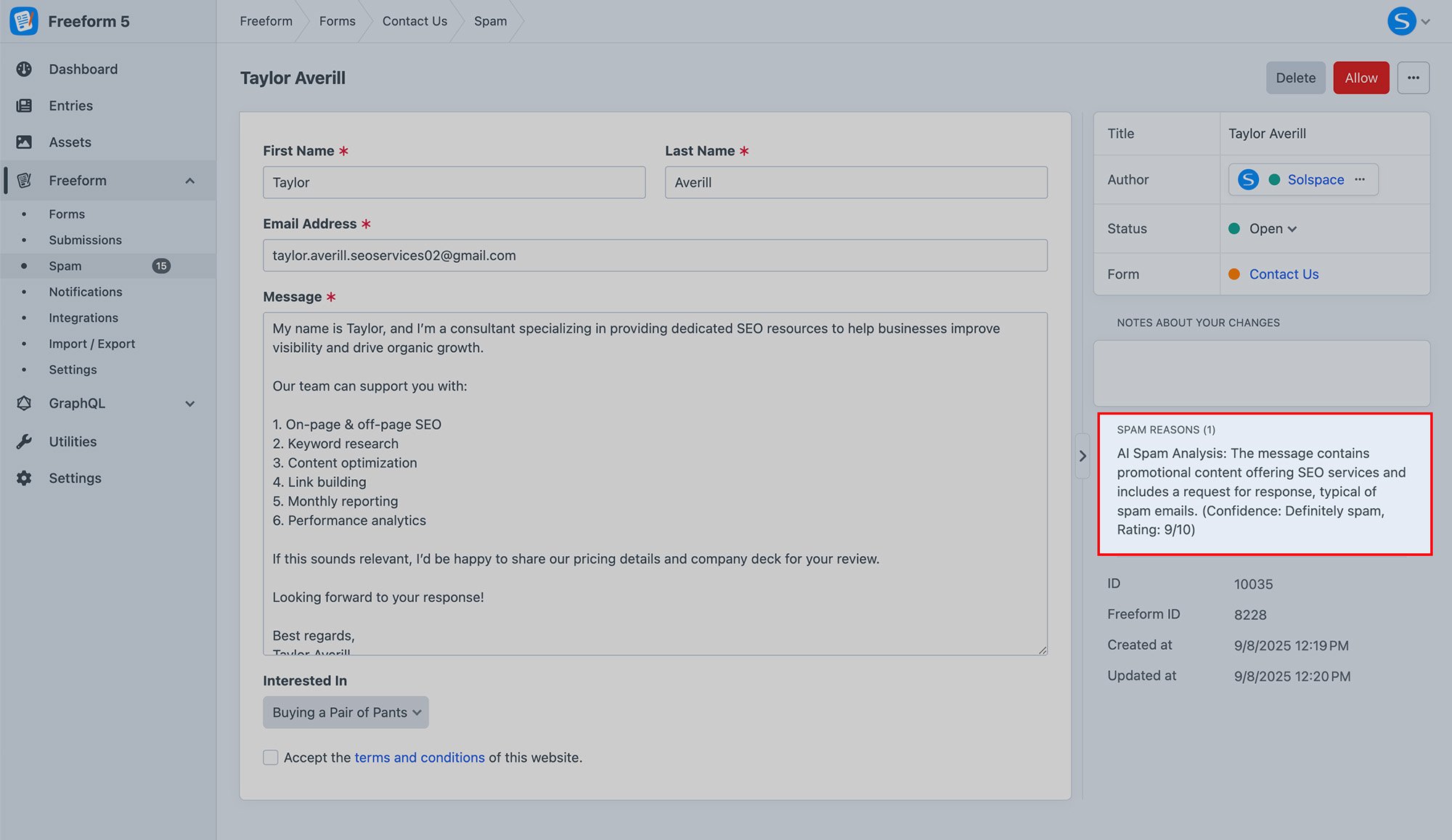Click the Assets image icon
This screenshot has width=1452, height=840.
[24, 142]
